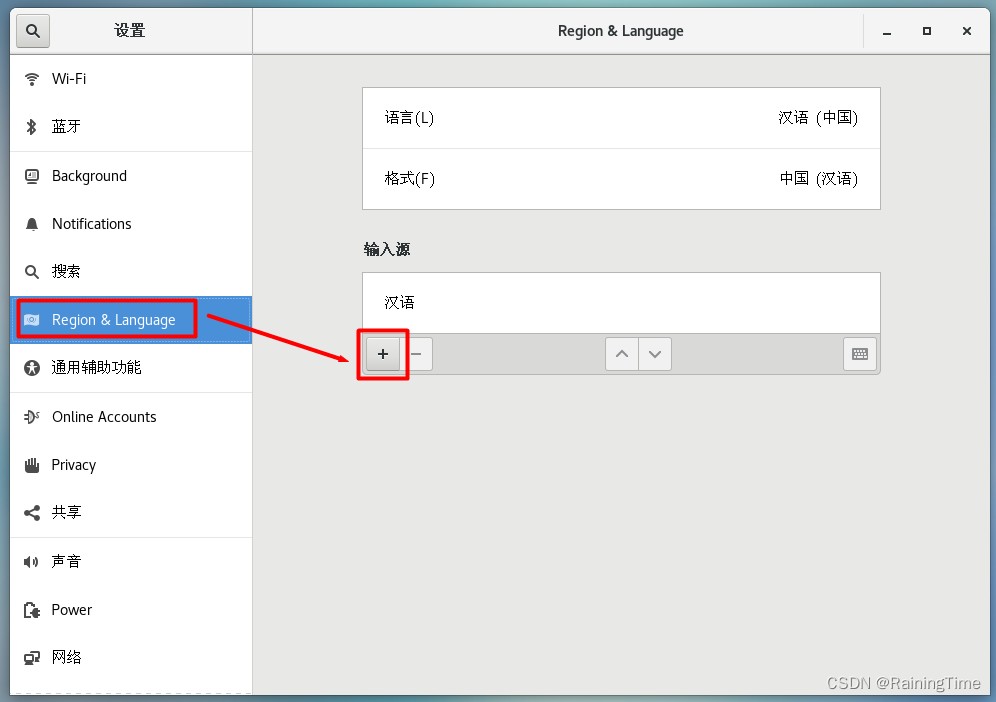996x702 pixels.
Task: Select the 汉语 input source entry
Action: click(x=621, y=303)
